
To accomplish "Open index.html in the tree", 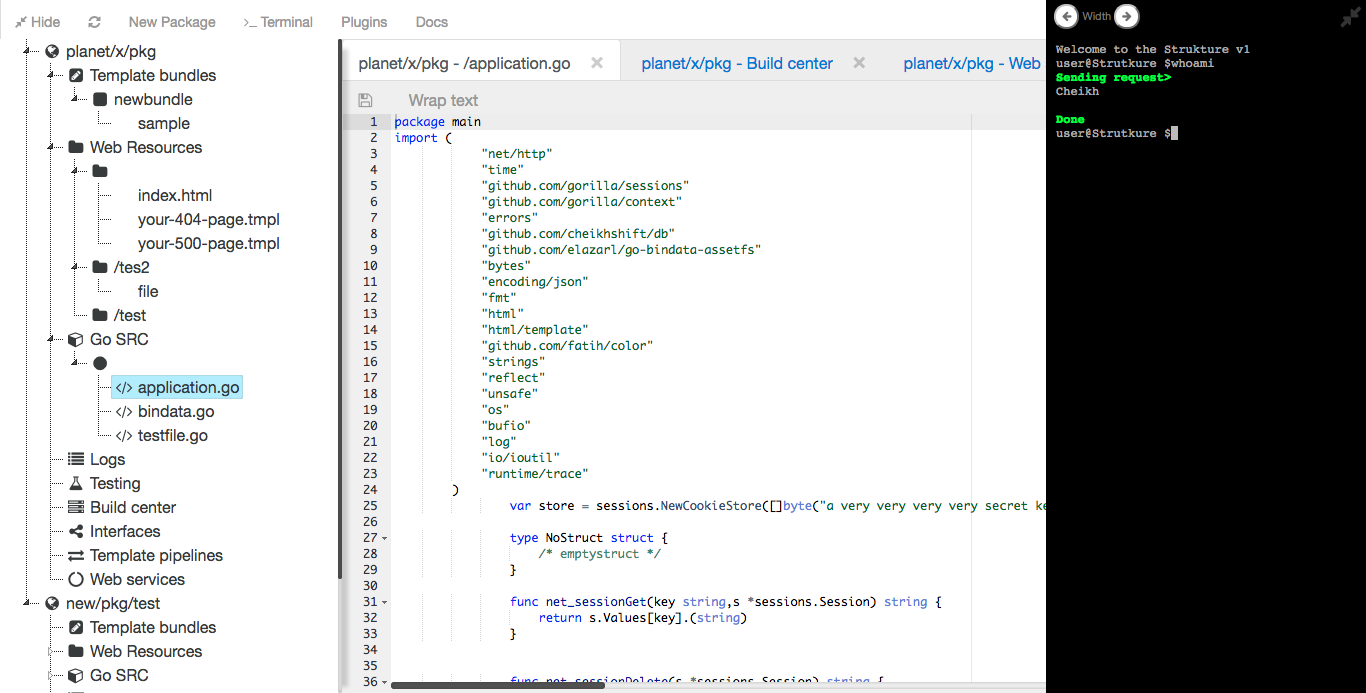I will pyautogui.click(x=175, y=196).
